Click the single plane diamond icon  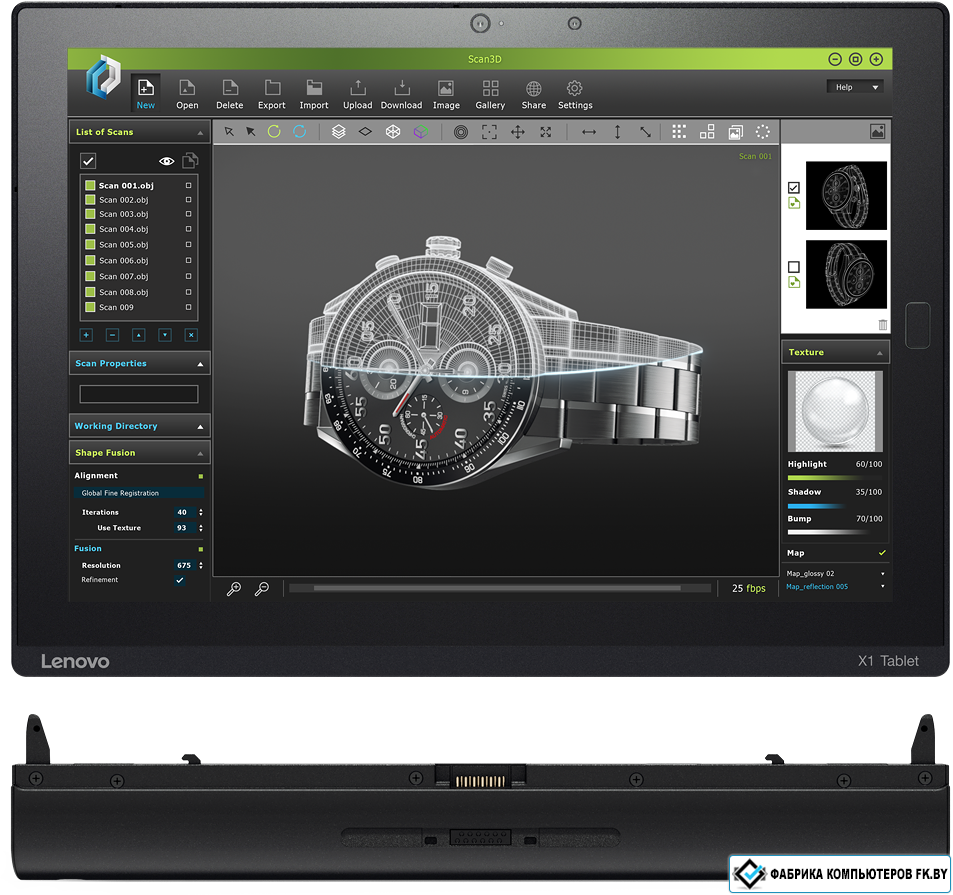pos(365,131)
